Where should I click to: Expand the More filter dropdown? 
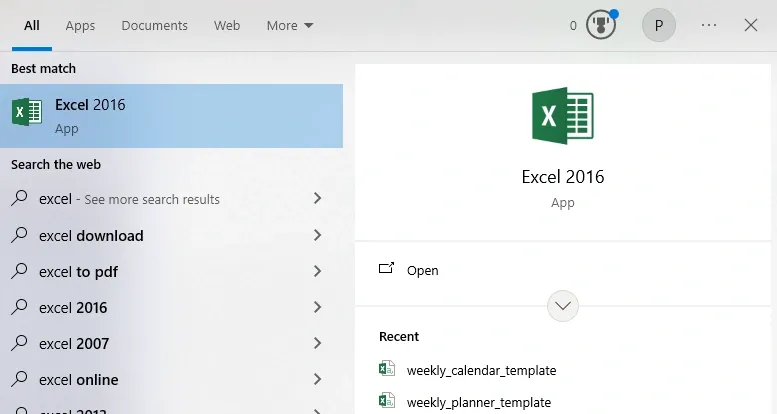tap(290, 25)
